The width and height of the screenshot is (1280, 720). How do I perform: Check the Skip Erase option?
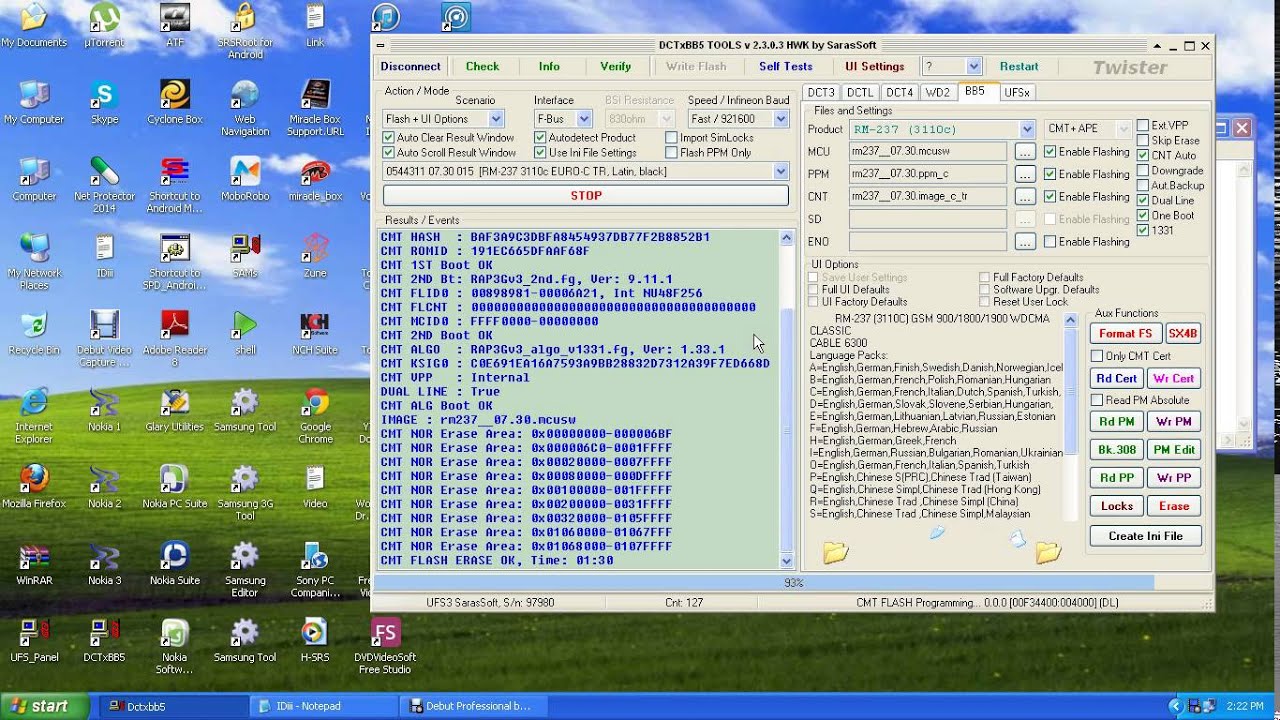[1143, 141]
